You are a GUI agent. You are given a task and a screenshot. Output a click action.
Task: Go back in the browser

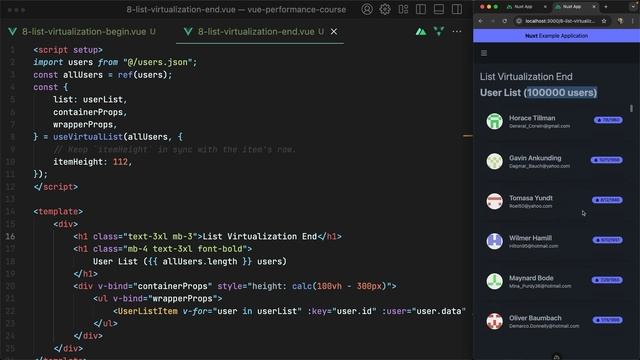click(480, 21)
